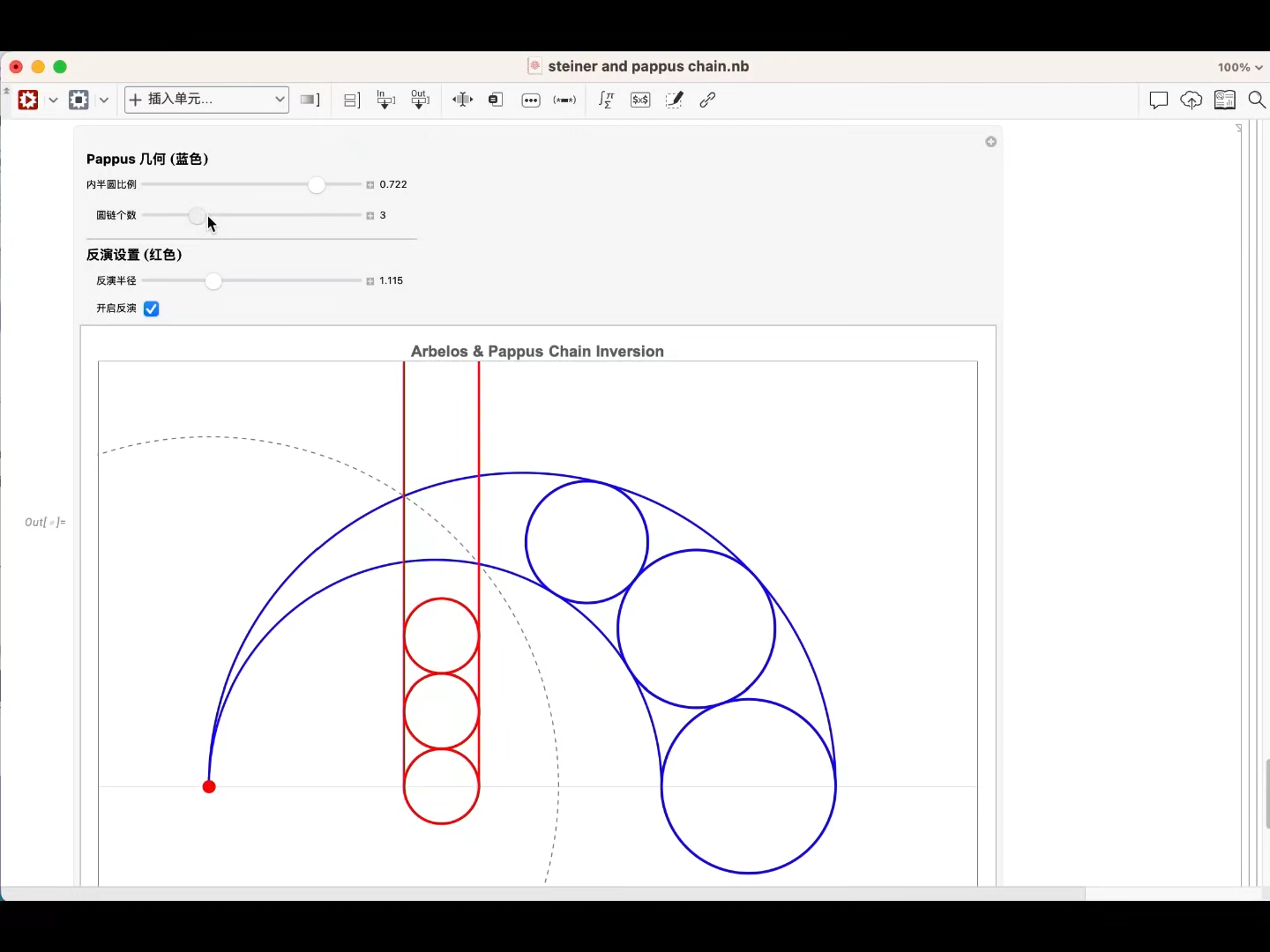The width and height of the screenshot is (1270, 952).
Task: Click the red locator point on the plot
Action: [209, 786]
